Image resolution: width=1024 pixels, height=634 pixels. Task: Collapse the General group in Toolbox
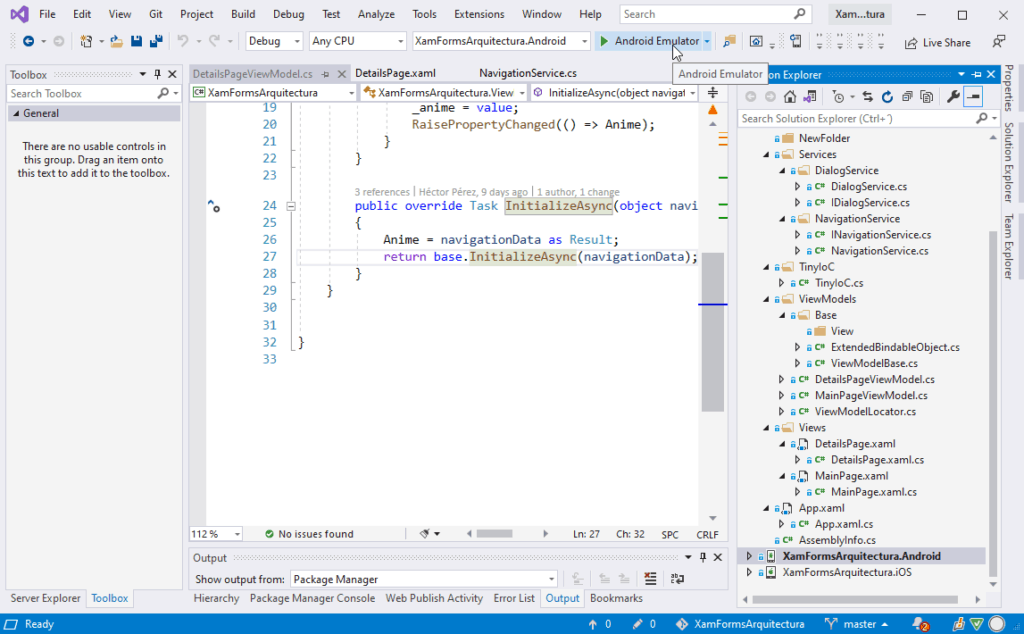point(16,114)
